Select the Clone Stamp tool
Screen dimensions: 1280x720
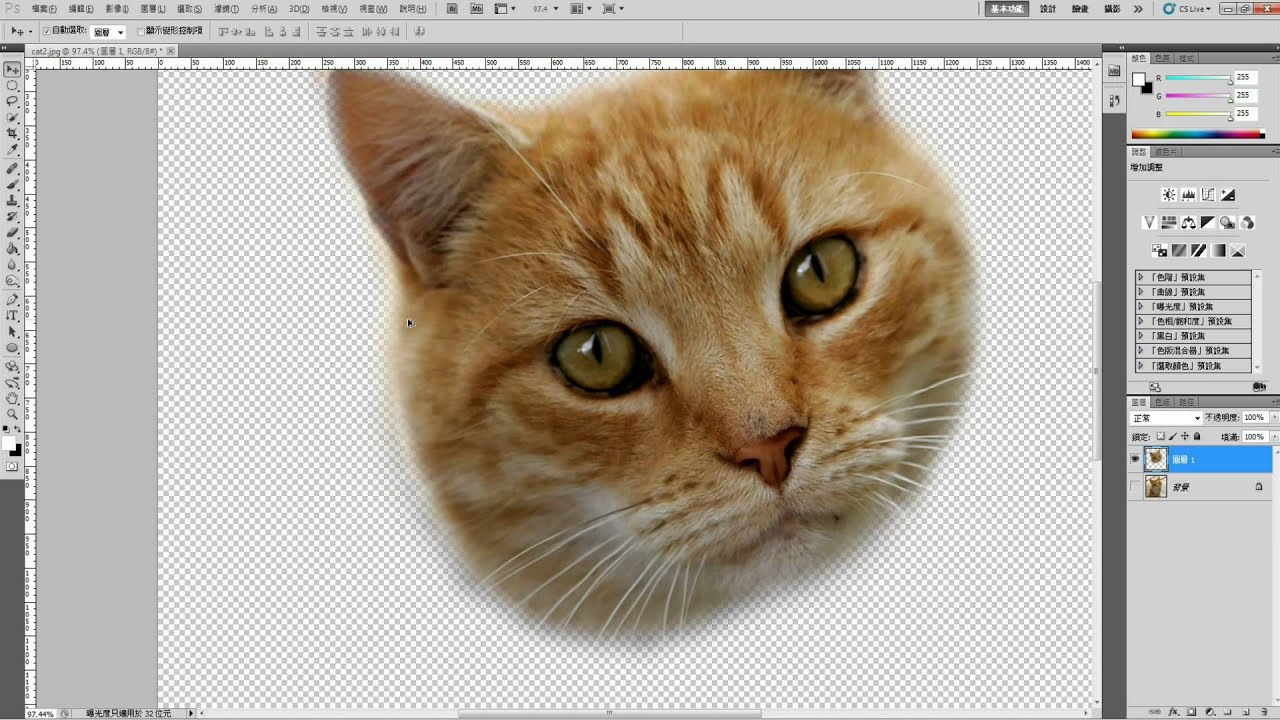pyautogui.click(x=12, y=201)
